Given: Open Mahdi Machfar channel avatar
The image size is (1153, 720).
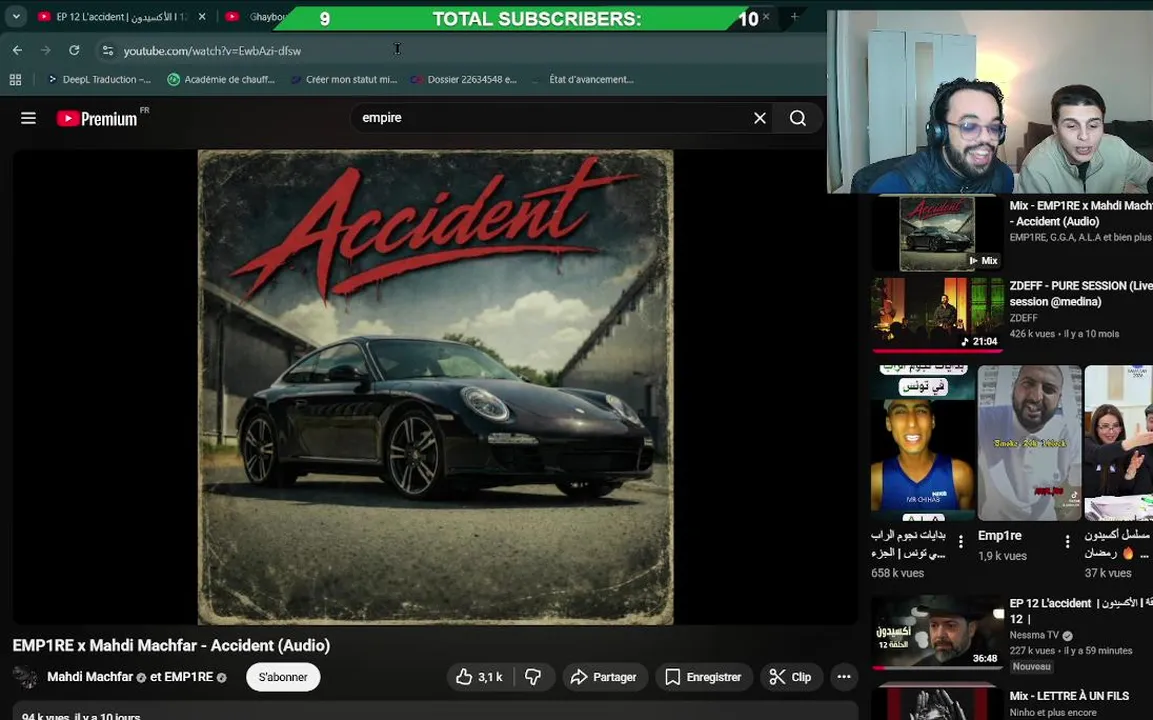Looking at the screenshot, I should (26, 677).
